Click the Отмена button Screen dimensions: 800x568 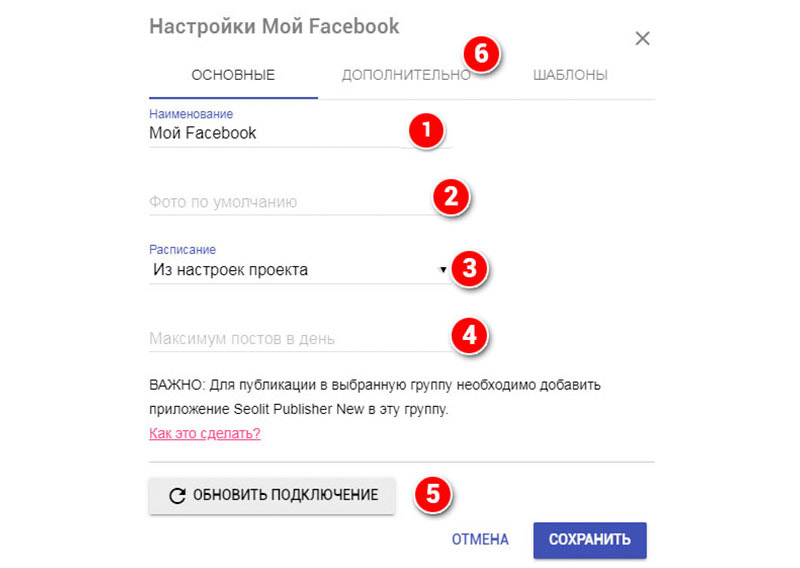tap(480, 540)
